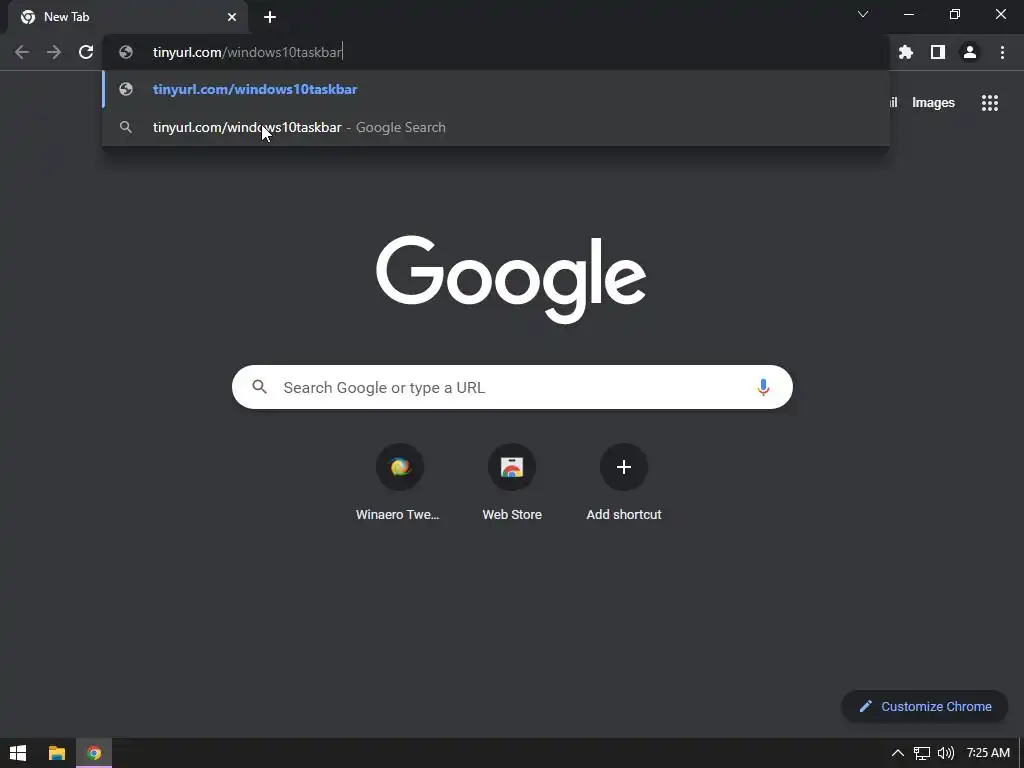Open the tab search dropdown chevron
The width and height of the screenshot is (1024, 768).
[x=863, y=14]
